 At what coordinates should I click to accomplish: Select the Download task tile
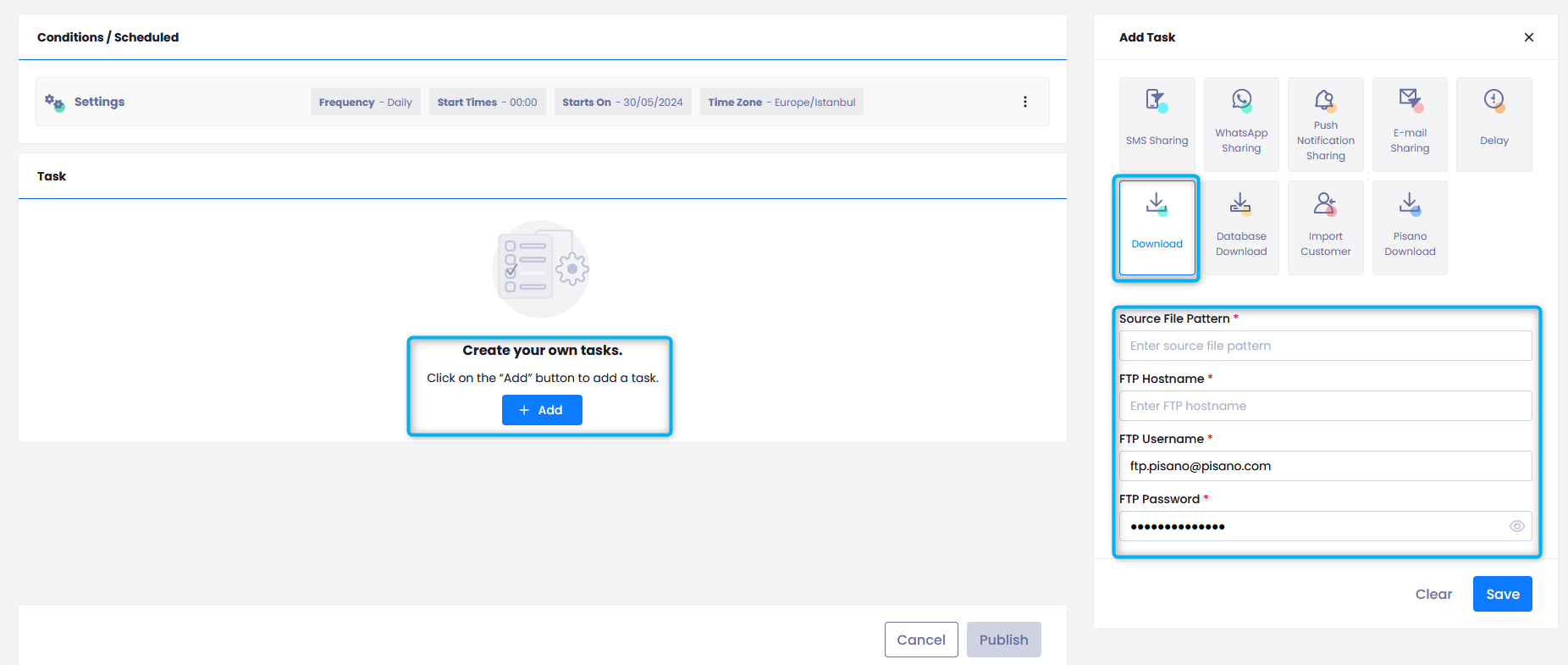(x=1157, y=228)
